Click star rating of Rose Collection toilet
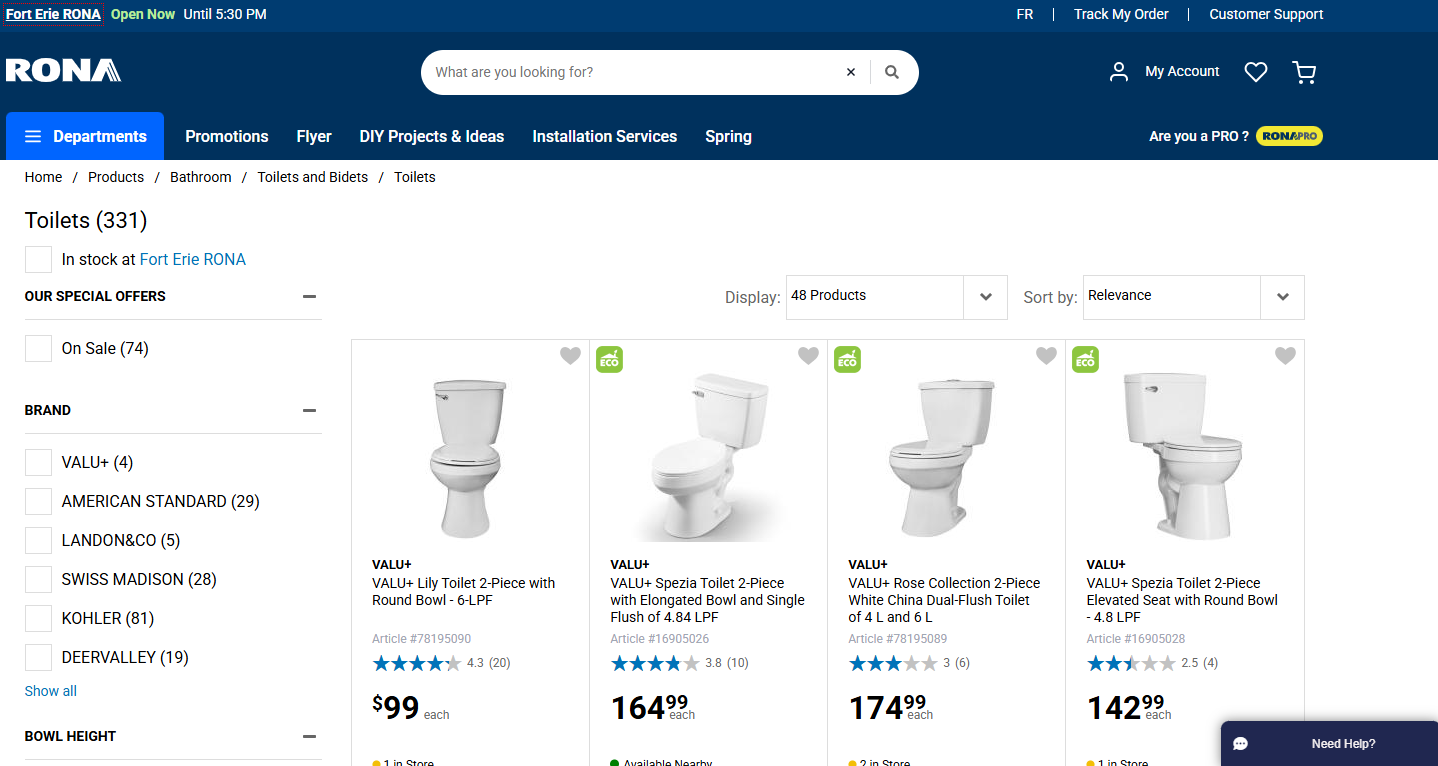 893,663
